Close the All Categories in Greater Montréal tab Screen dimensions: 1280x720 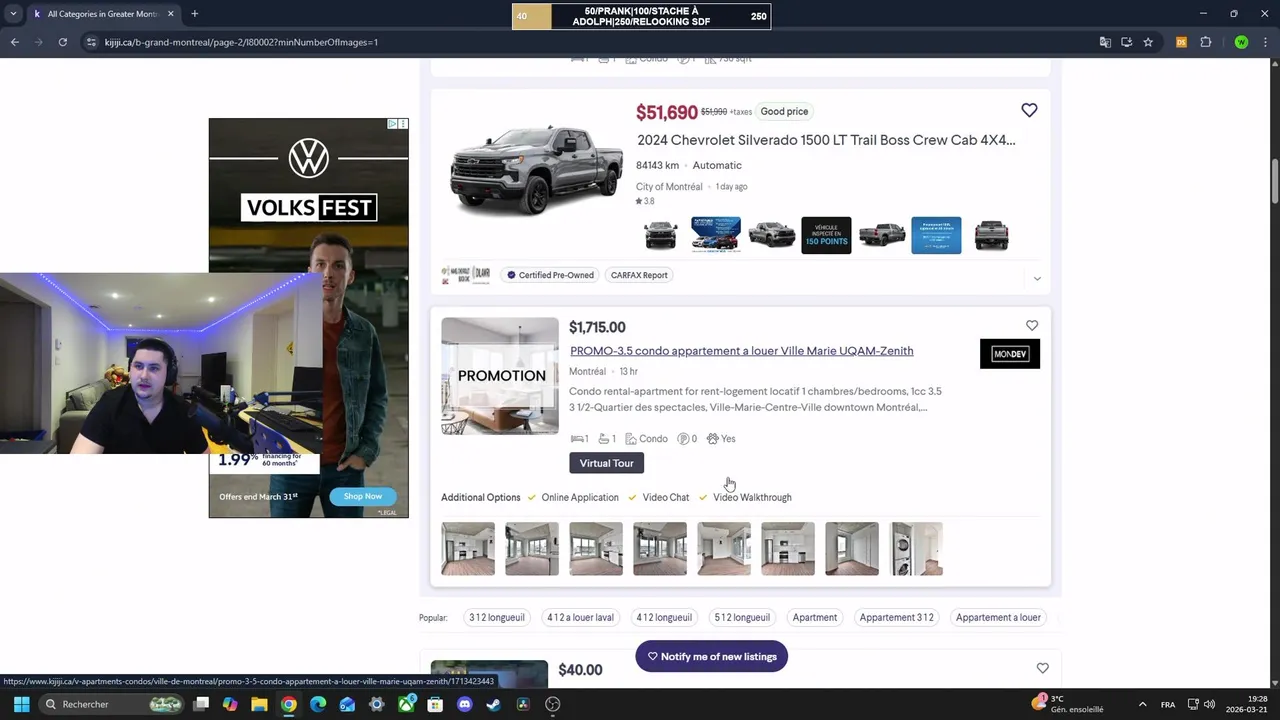[170, 14]
